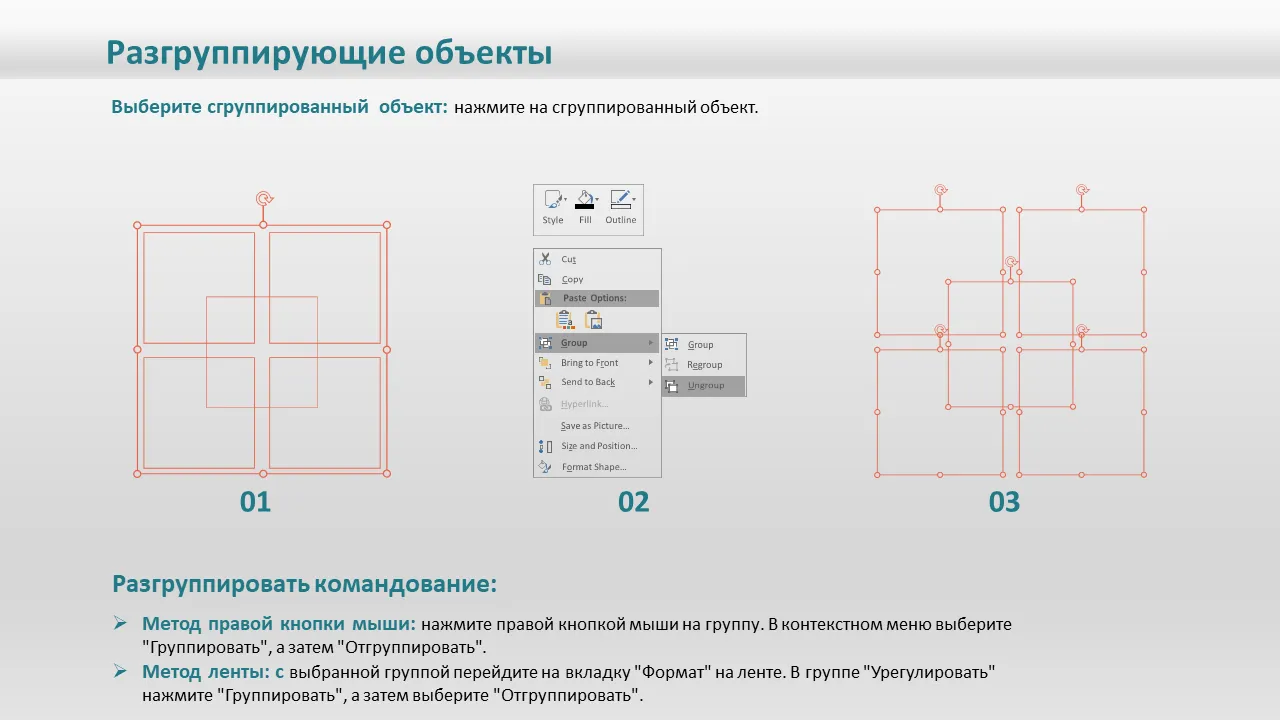Choose Cut from the context menu
The width and height of the screenshot is (1280, 720).
[x=568, y=260]
